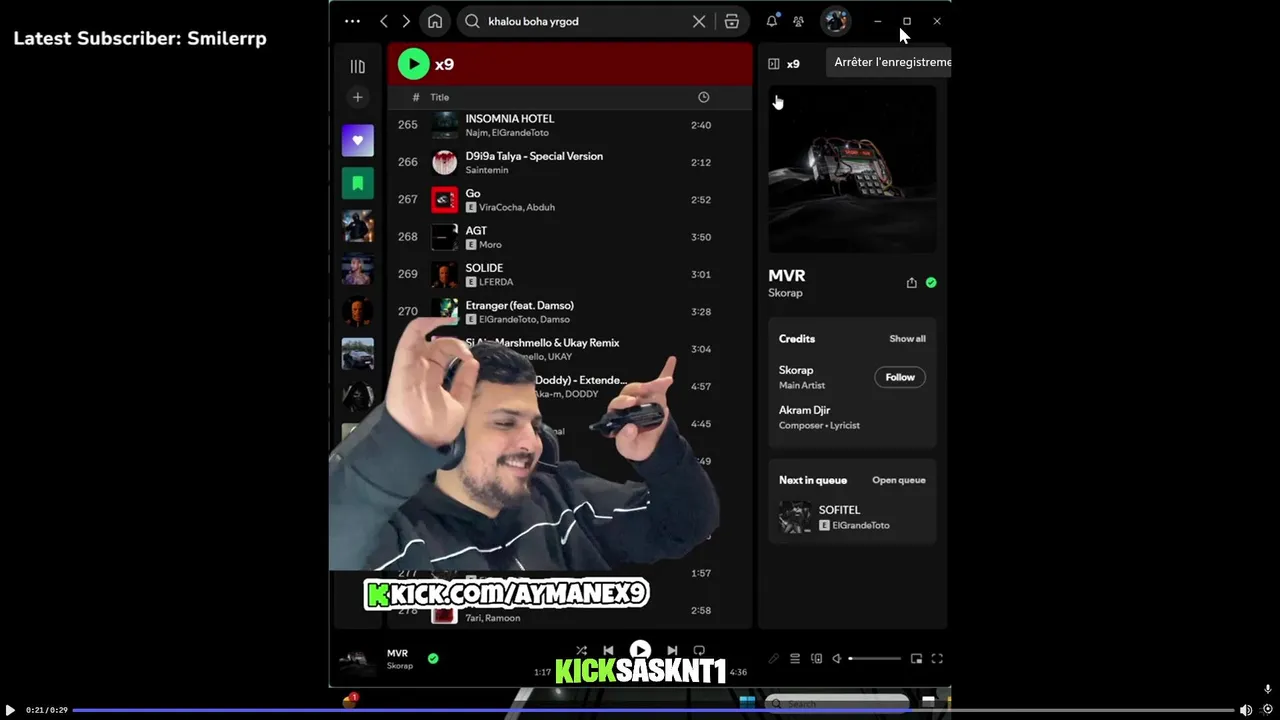Open the user profile avatar menu
This screenshot has width=1280, height=720.
(836, 21)
